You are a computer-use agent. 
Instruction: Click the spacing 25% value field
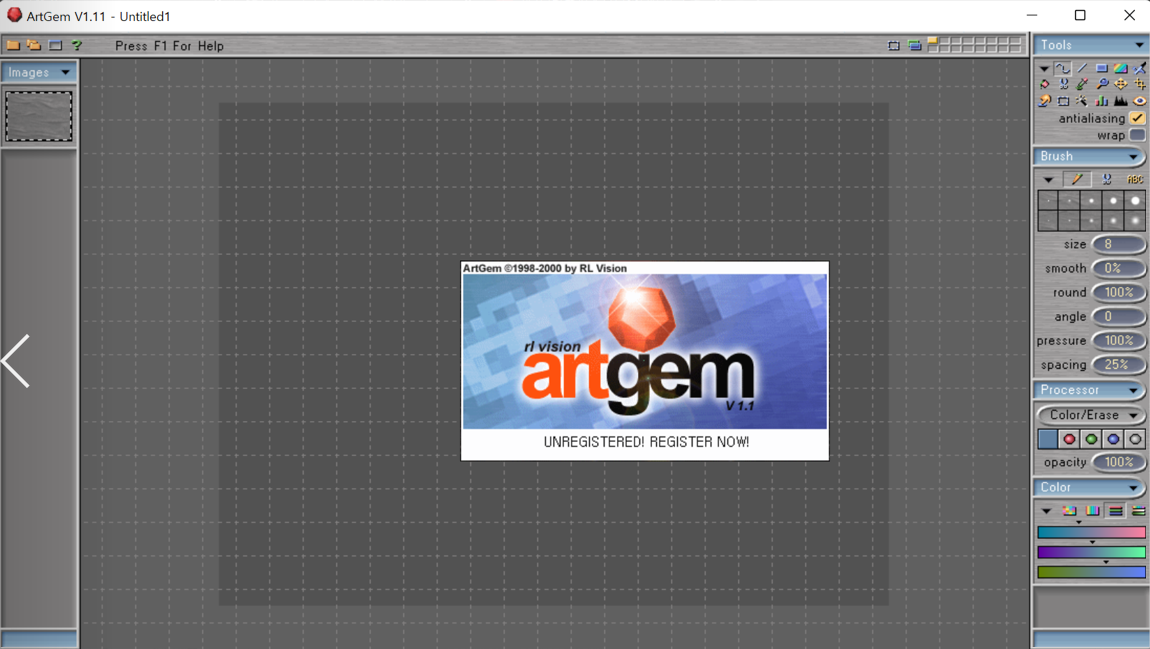click(1118, 364)
